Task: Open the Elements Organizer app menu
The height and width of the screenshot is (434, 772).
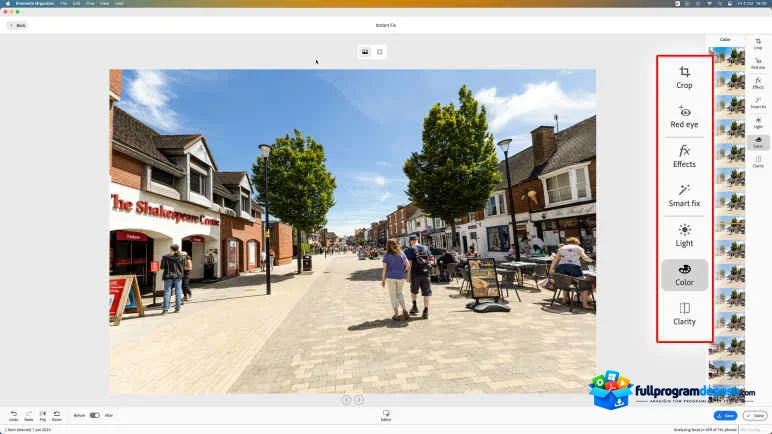Action: (x=34, y=3)
